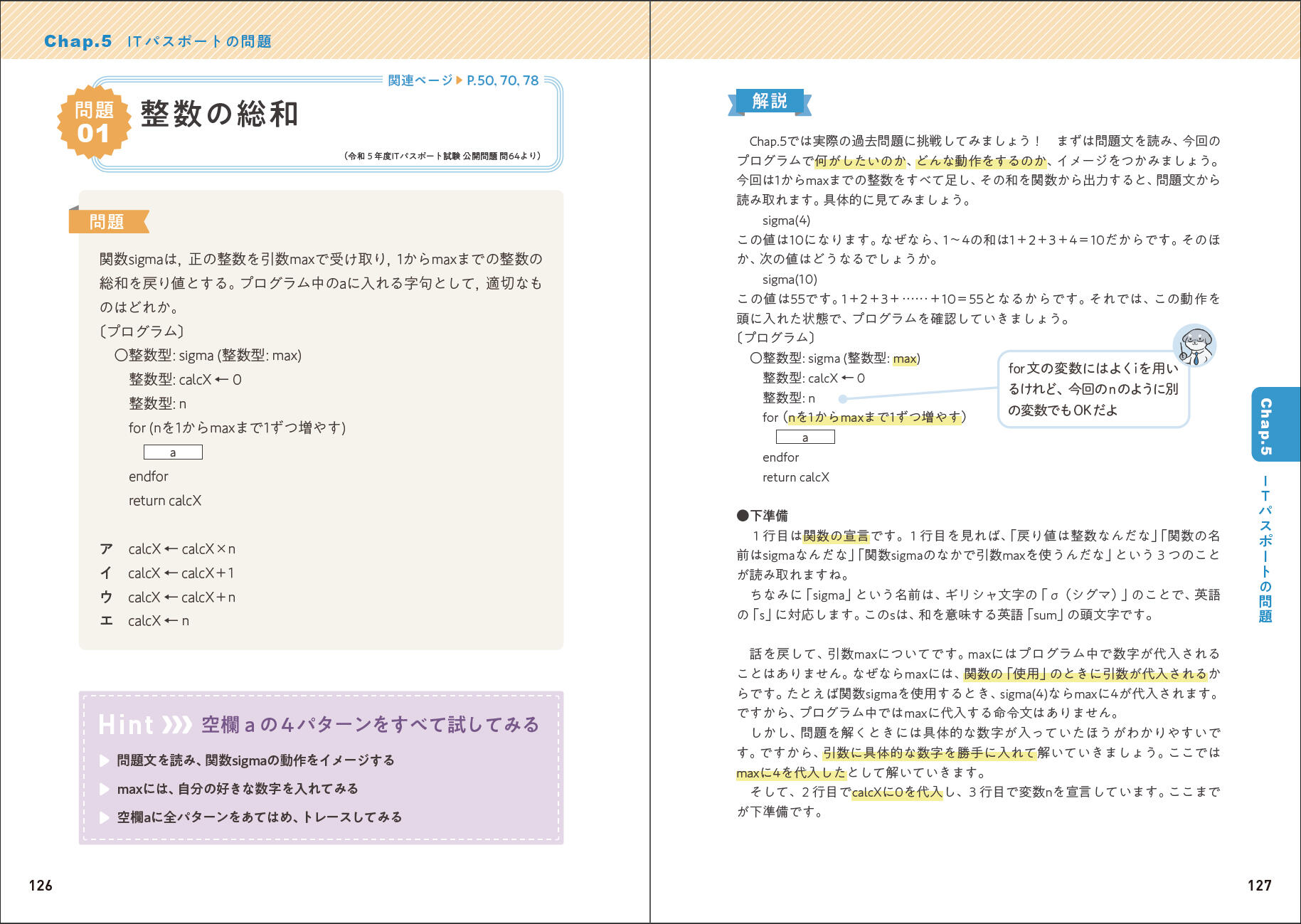Screen dimensions: 1301x924
Task: Click the exam source note 令和5年度ITパスポート試験
Action: coord(442,156)
